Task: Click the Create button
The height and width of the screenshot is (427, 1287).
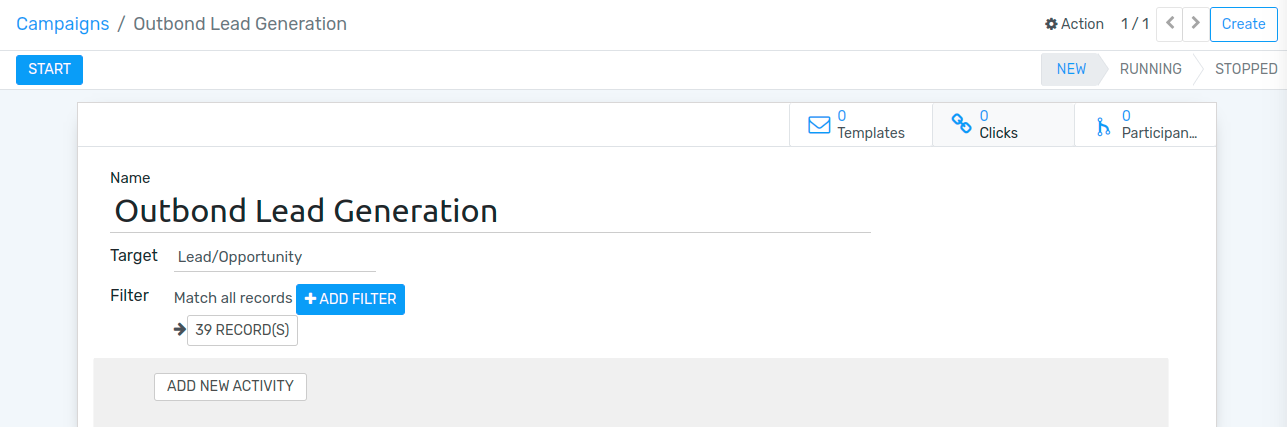Action: (x=1244, y=24)
